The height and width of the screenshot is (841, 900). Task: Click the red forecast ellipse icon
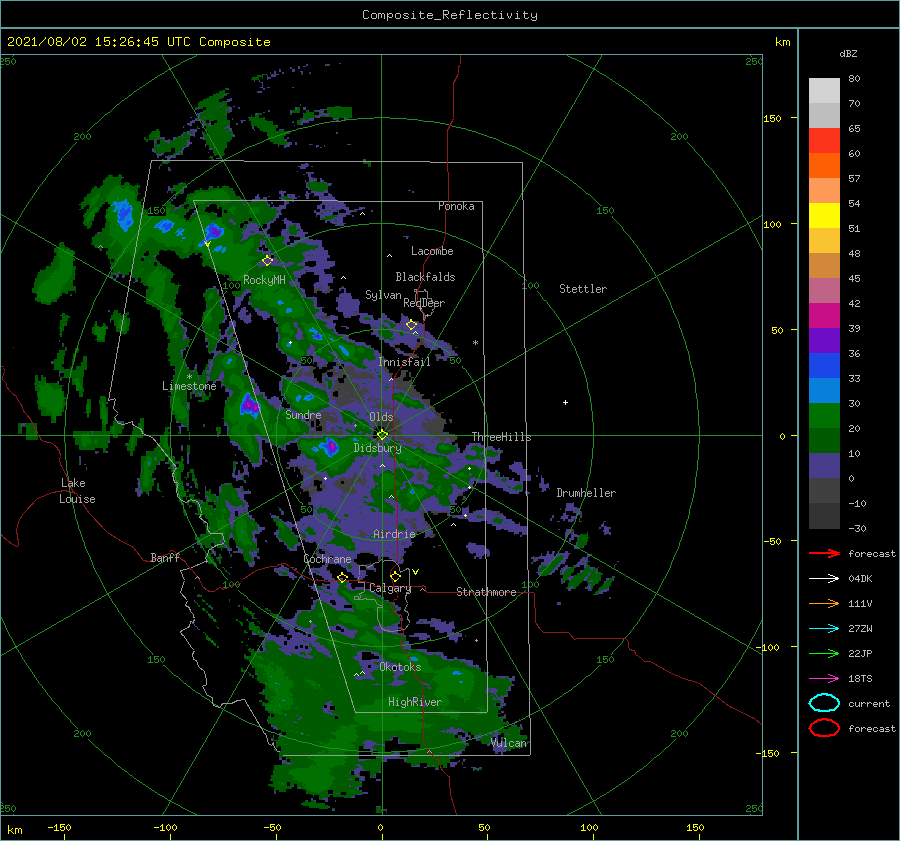click(x=824, y=728)
